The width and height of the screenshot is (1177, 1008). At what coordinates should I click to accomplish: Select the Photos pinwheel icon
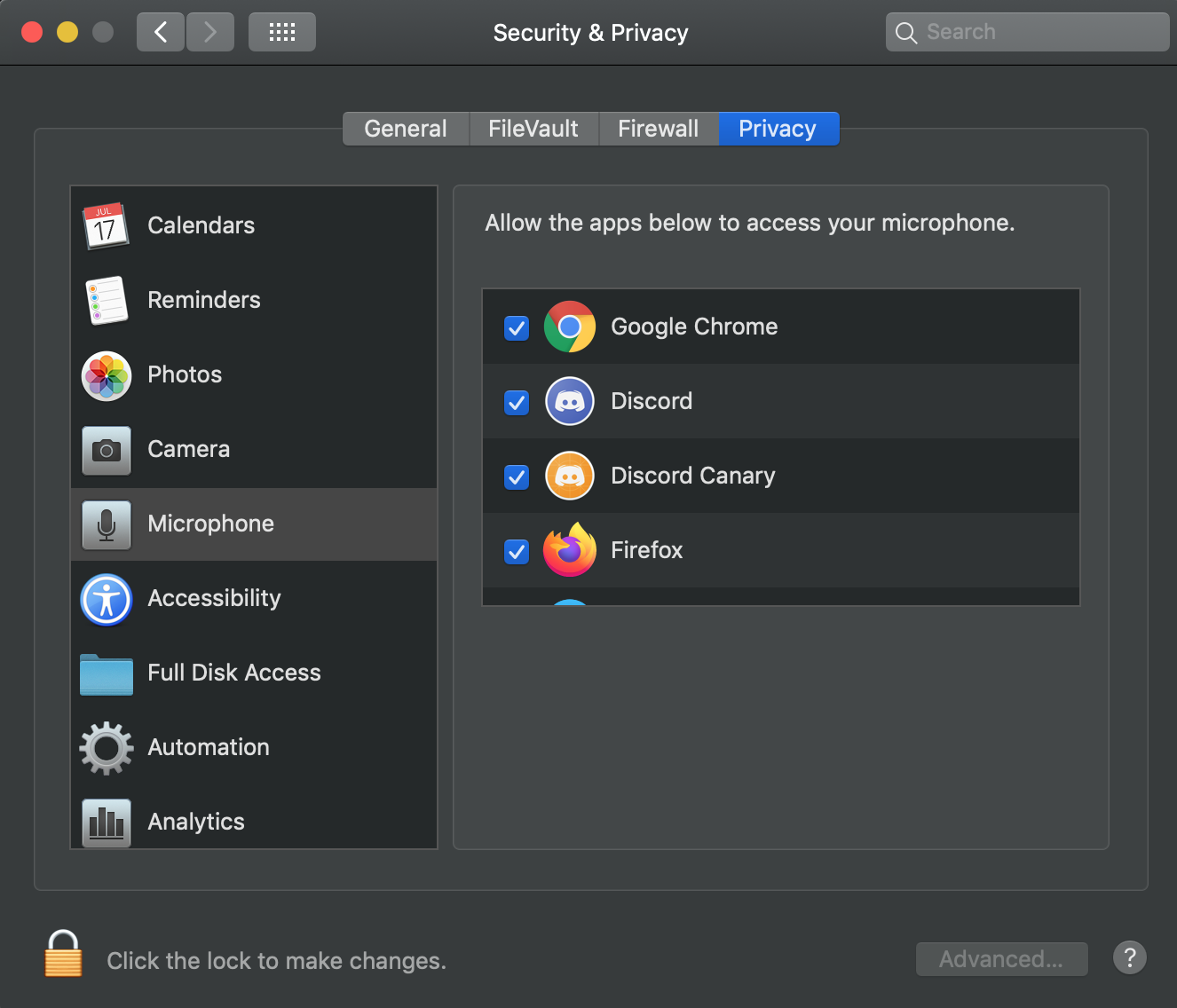(x=107, y=375)
